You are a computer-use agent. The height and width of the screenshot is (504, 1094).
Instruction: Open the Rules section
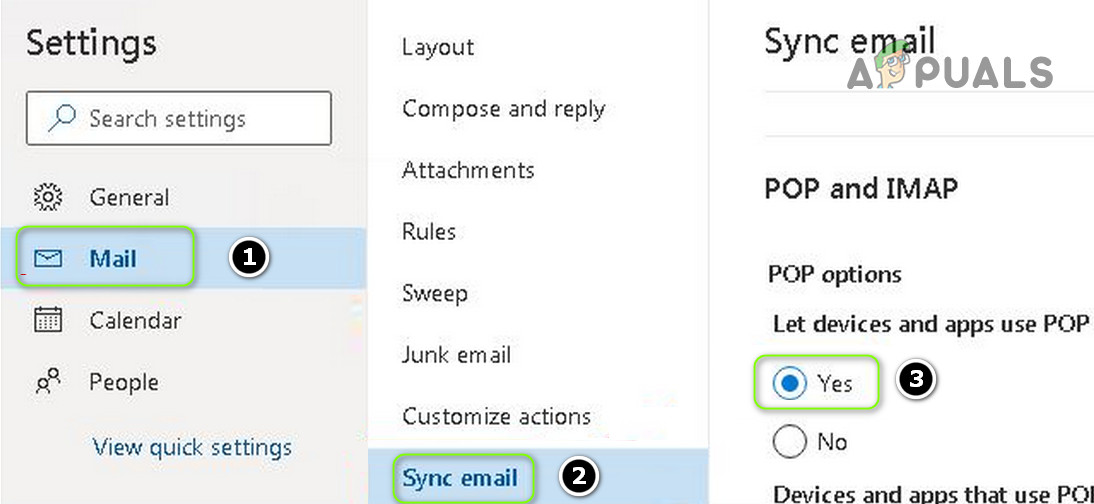tap(429, 232)
